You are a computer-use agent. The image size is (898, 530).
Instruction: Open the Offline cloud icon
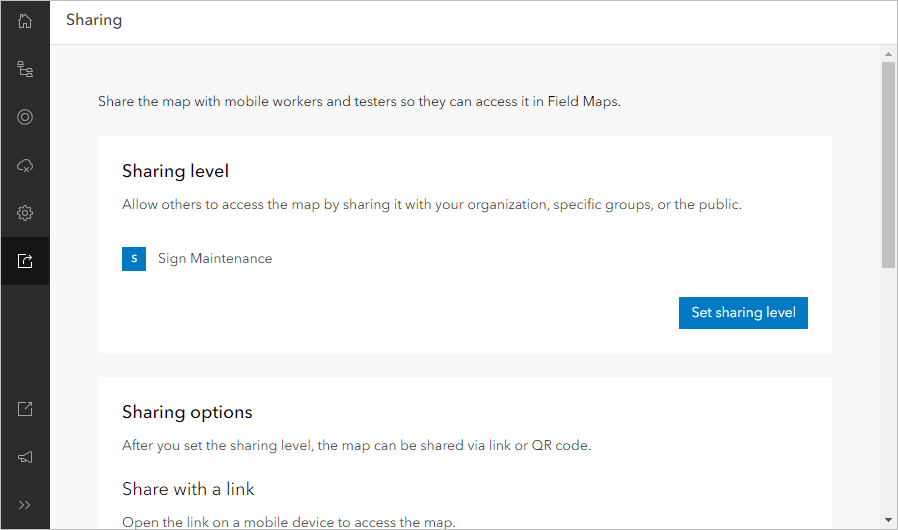click(25, 165)
